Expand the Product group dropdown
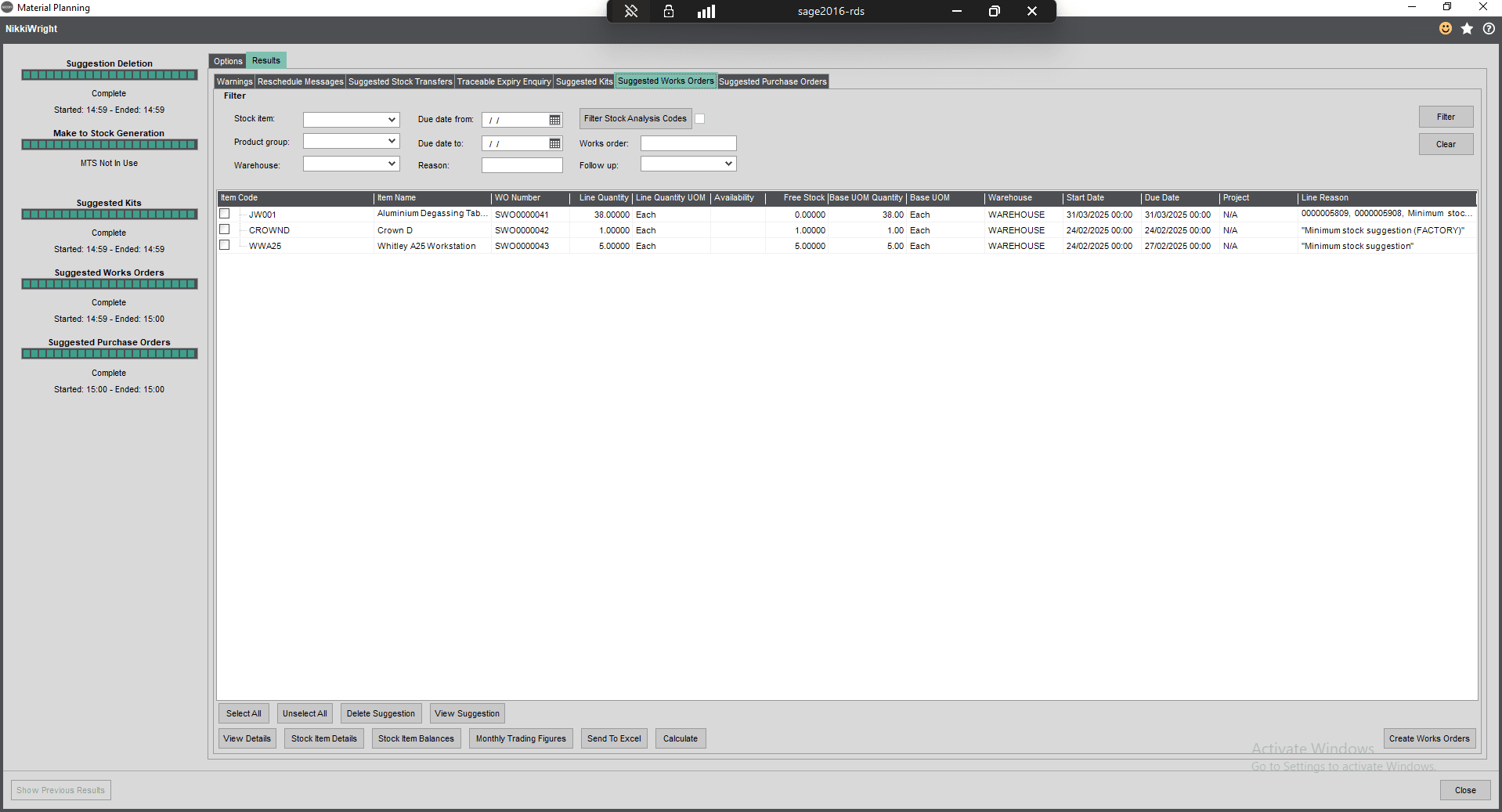The height and width of the screenshot is (812, 1502). tap(392, 141)
